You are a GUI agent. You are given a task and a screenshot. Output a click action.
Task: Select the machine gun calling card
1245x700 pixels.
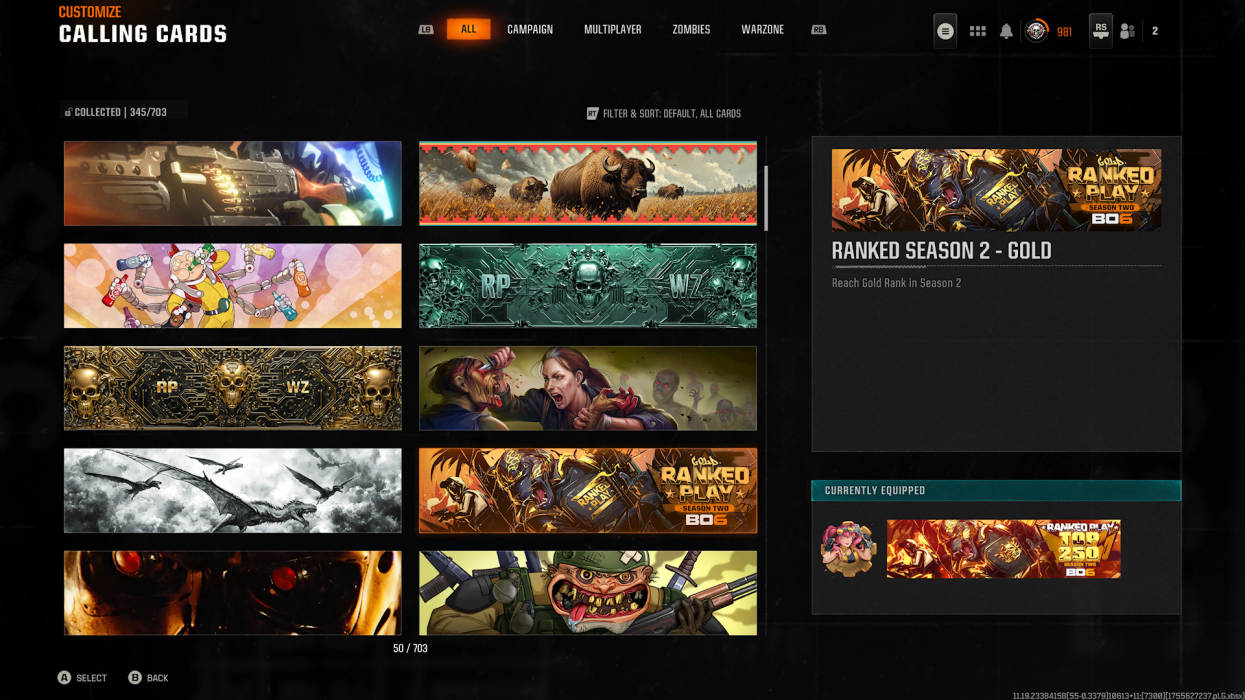(233, 183)
